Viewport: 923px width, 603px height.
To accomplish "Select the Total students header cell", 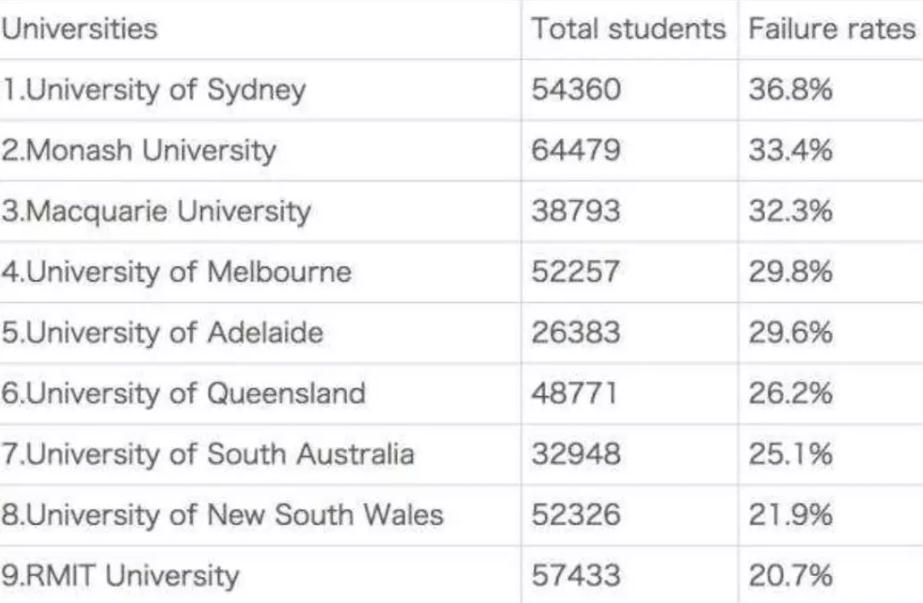I will coord(629,29).
